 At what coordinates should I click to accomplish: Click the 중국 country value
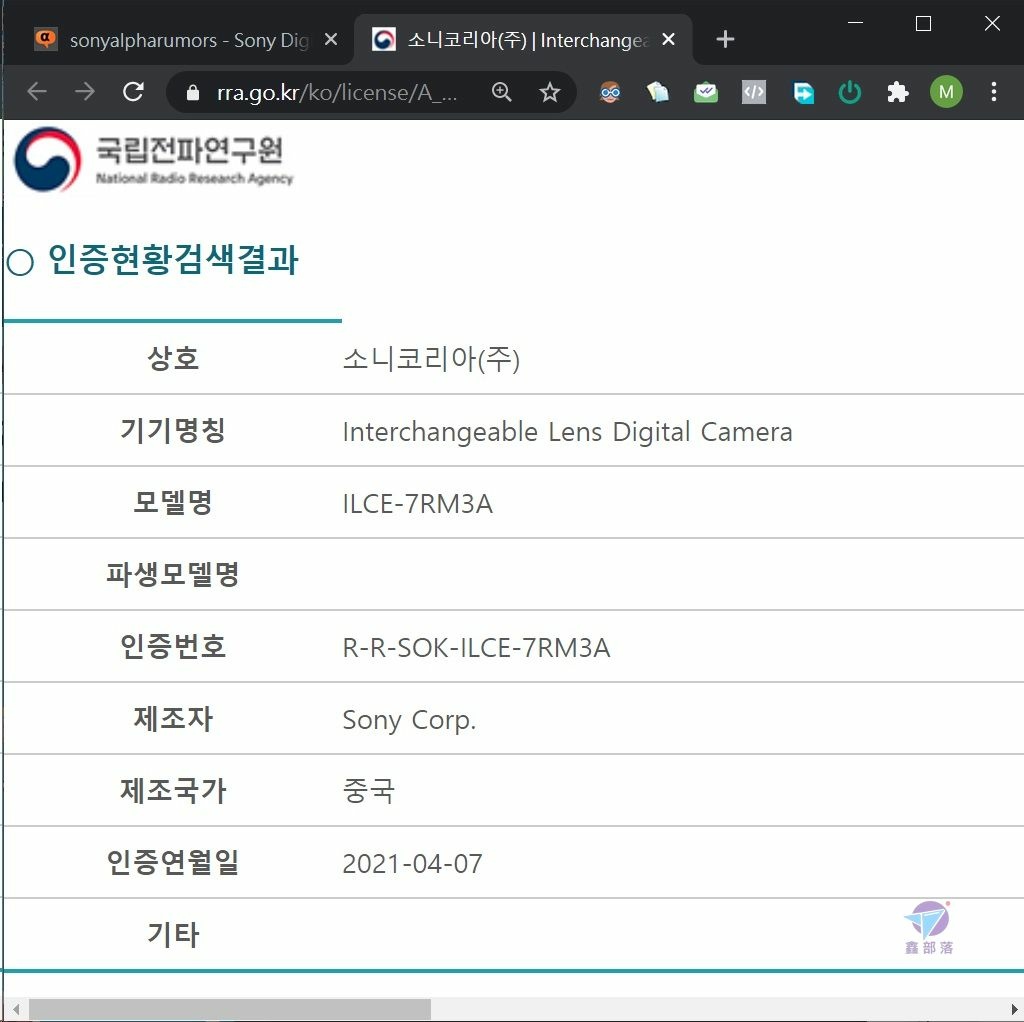click(369, 791)
